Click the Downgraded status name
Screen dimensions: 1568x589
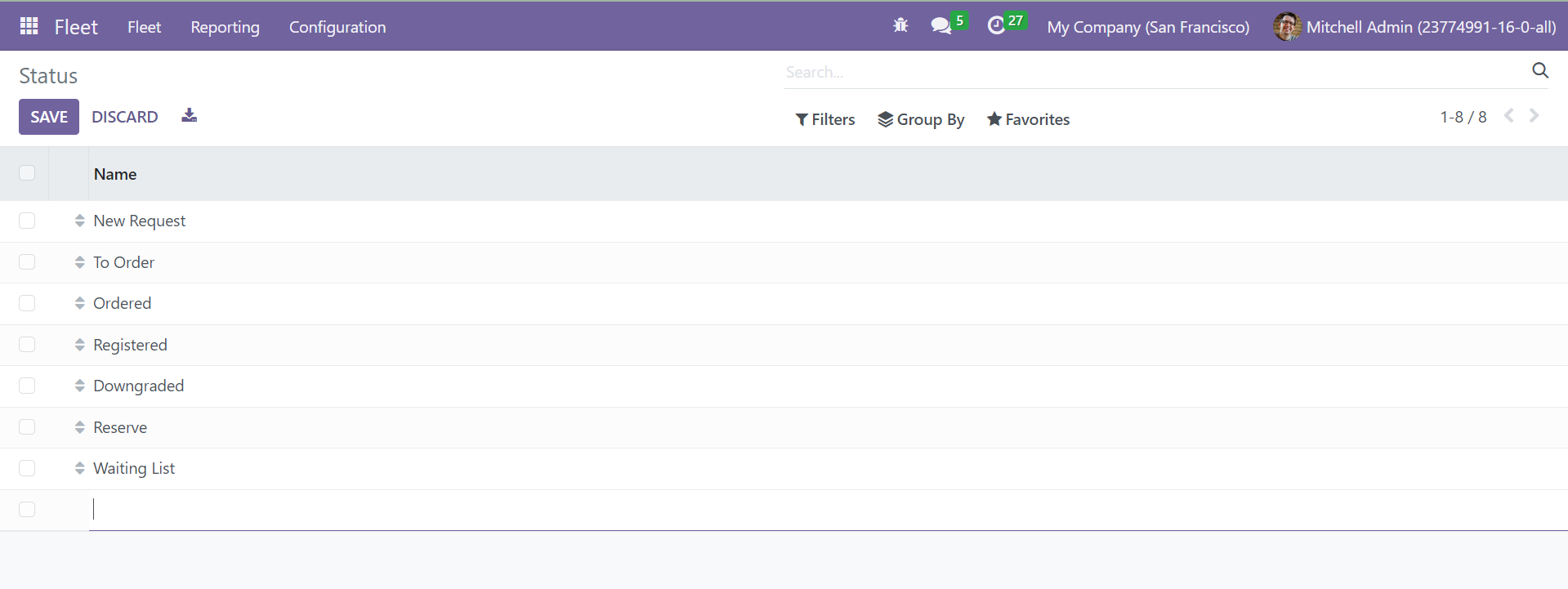click(x=138, y=386)
